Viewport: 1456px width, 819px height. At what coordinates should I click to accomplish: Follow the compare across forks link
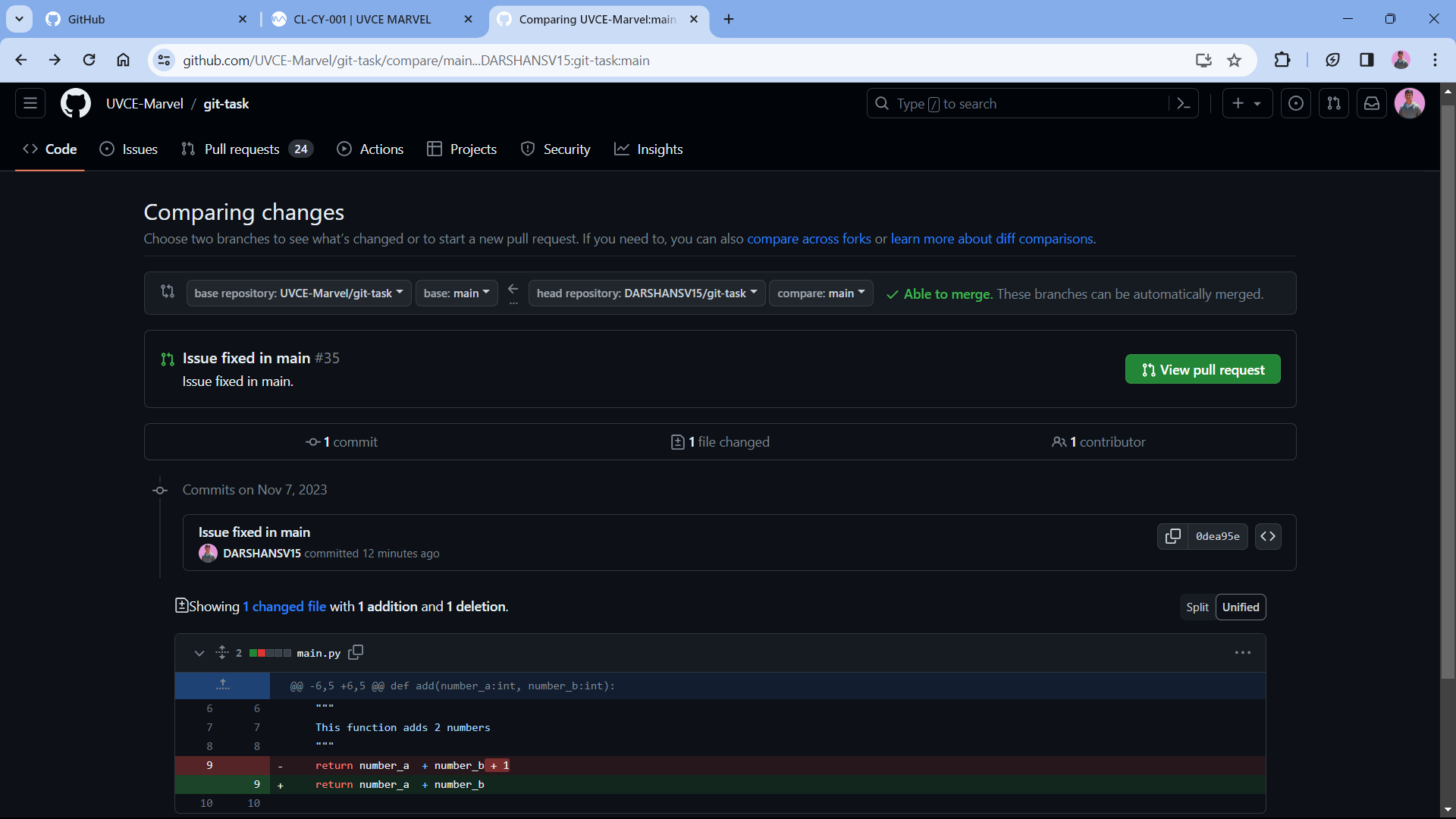pos(808,239)
